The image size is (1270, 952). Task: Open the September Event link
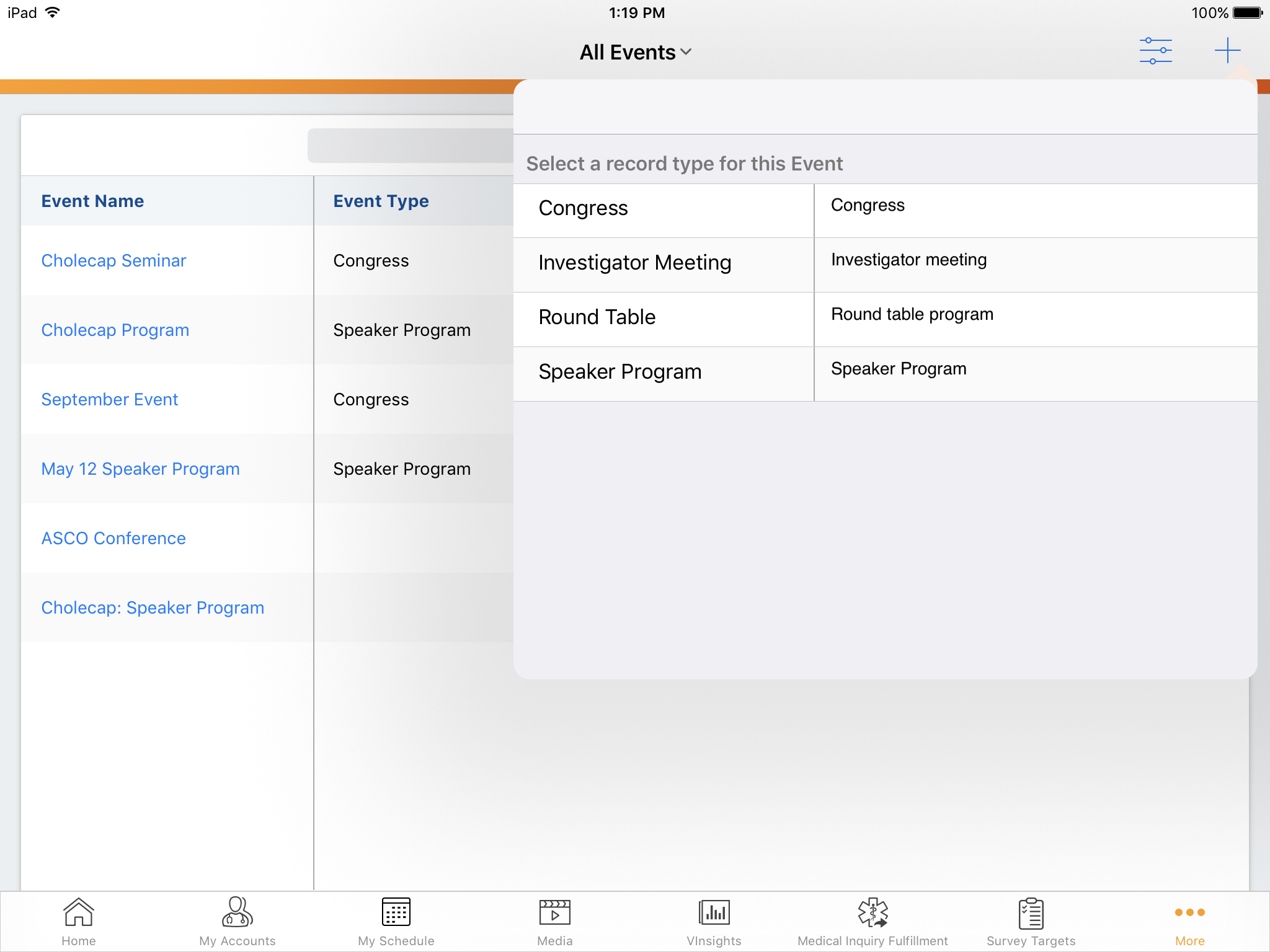(x=110, y=400)
